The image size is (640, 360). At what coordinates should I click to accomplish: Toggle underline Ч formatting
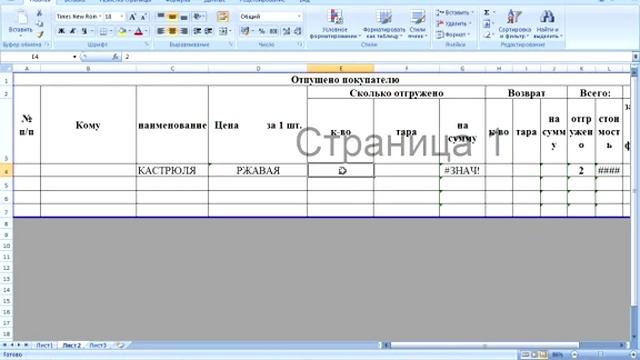click(84, 31)
